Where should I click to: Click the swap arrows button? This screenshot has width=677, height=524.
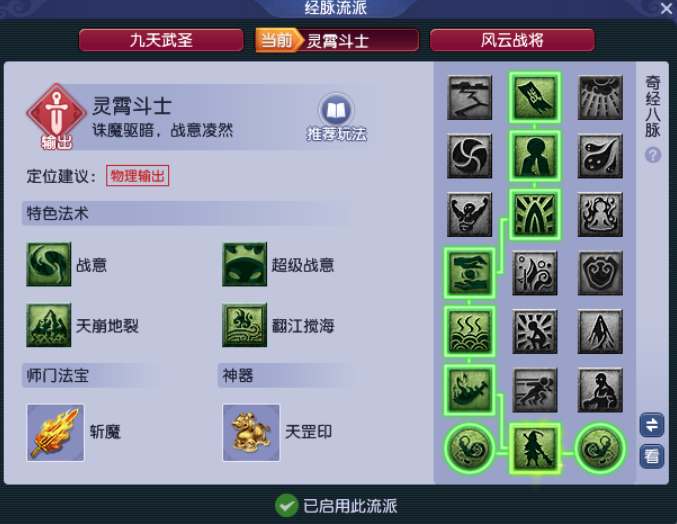(x=652, y=425)
